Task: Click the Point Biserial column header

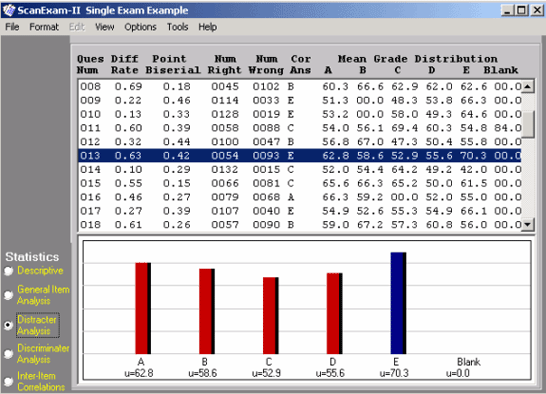Action: coord(173,64)
